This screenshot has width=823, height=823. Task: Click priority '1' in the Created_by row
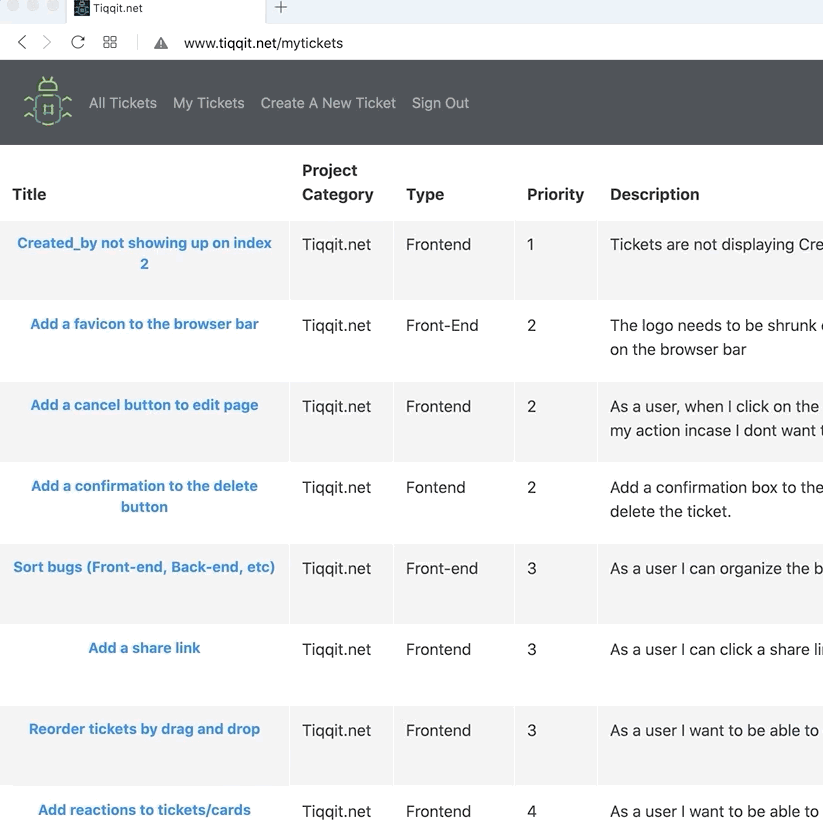tap(531, 245)
